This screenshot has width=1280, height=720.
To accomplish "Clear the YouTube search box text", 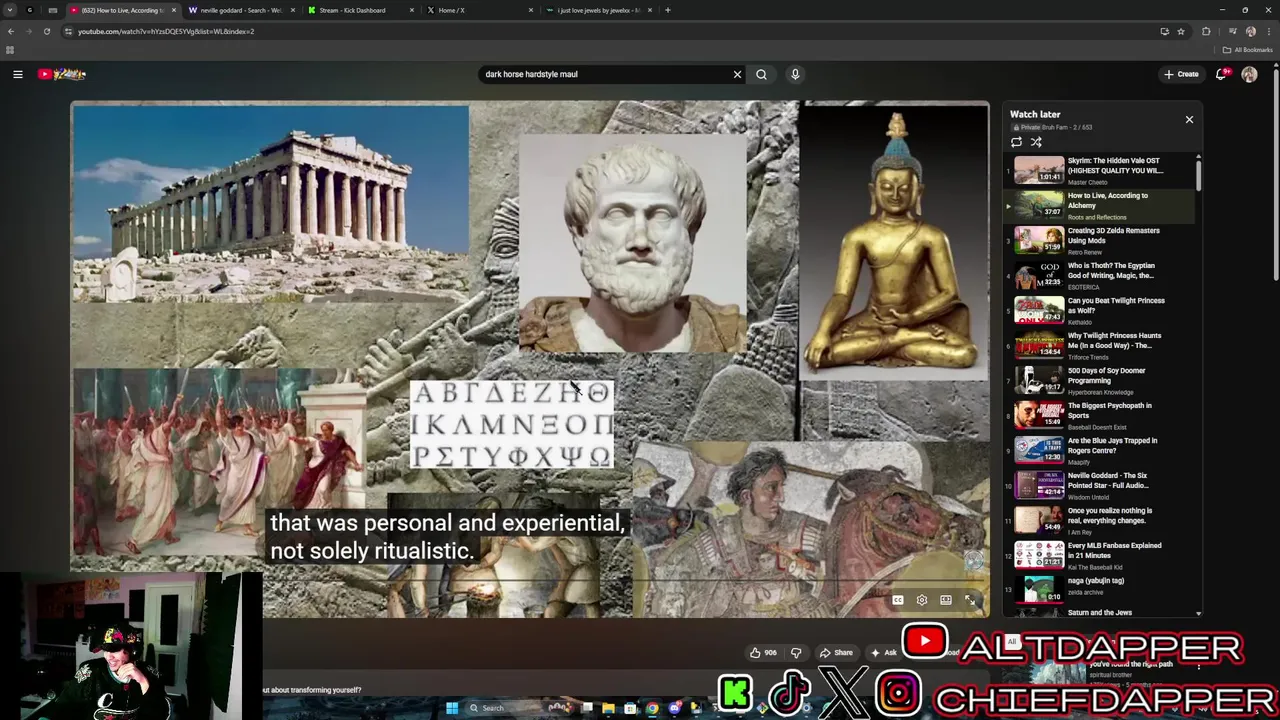I will [737, 74].
